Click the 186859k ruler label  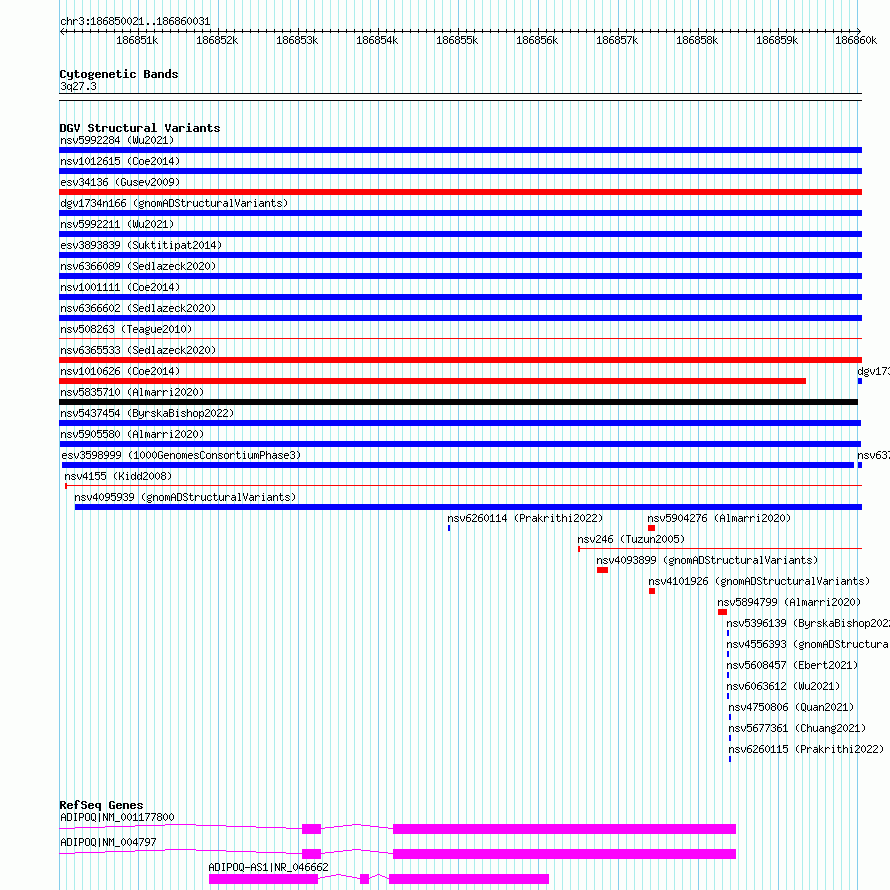[x=777, y=40]
